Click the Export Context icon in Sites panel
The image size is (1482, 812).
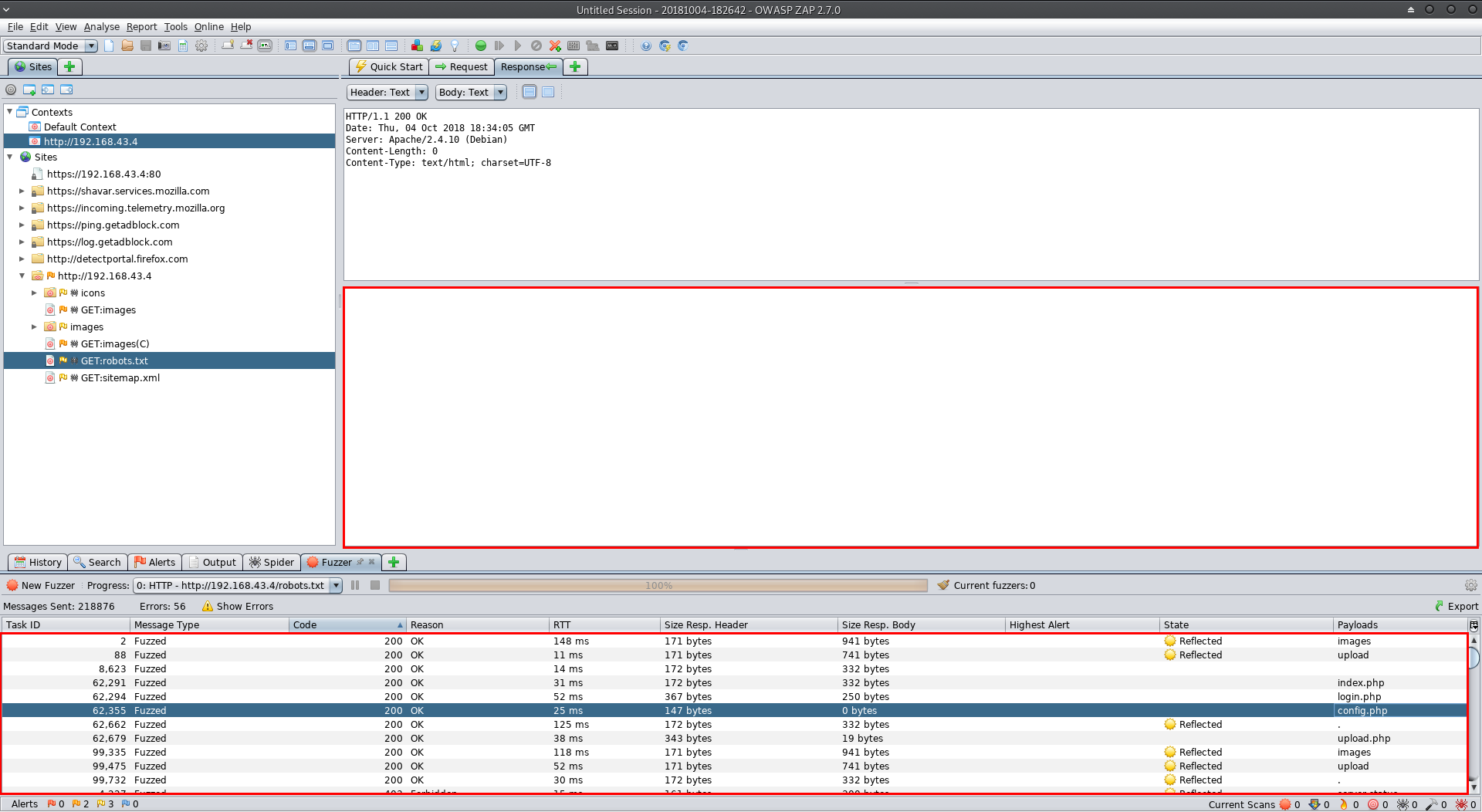tap(66, 90)
